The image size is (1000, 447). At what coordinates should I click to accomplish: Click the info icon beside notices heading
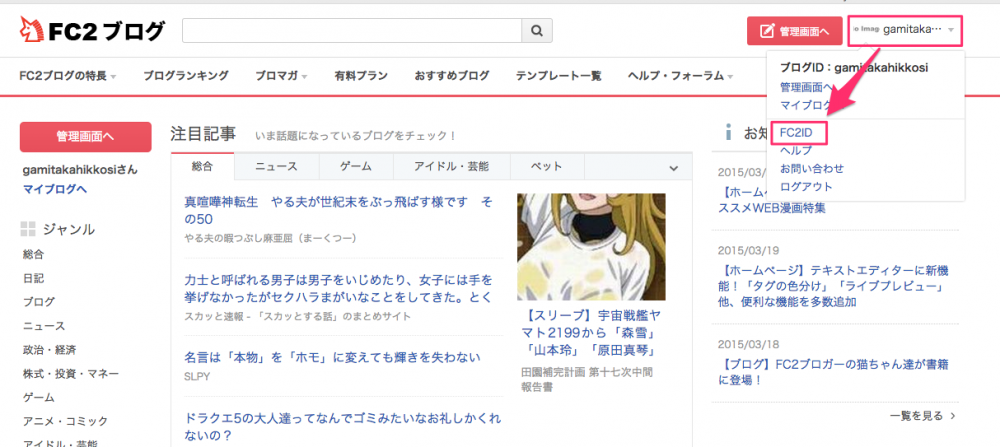pyautogui.click(x=727, y=132)
